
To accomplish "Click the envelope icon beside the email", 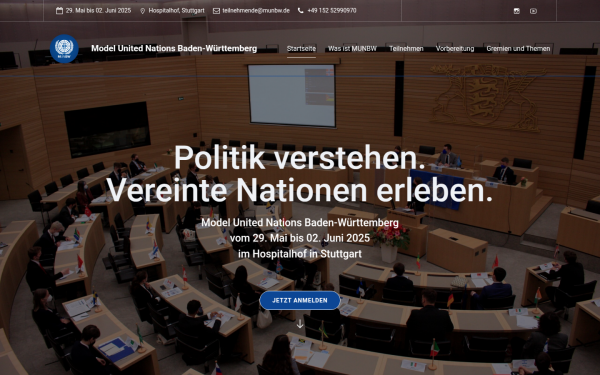I will pos(216,11).
